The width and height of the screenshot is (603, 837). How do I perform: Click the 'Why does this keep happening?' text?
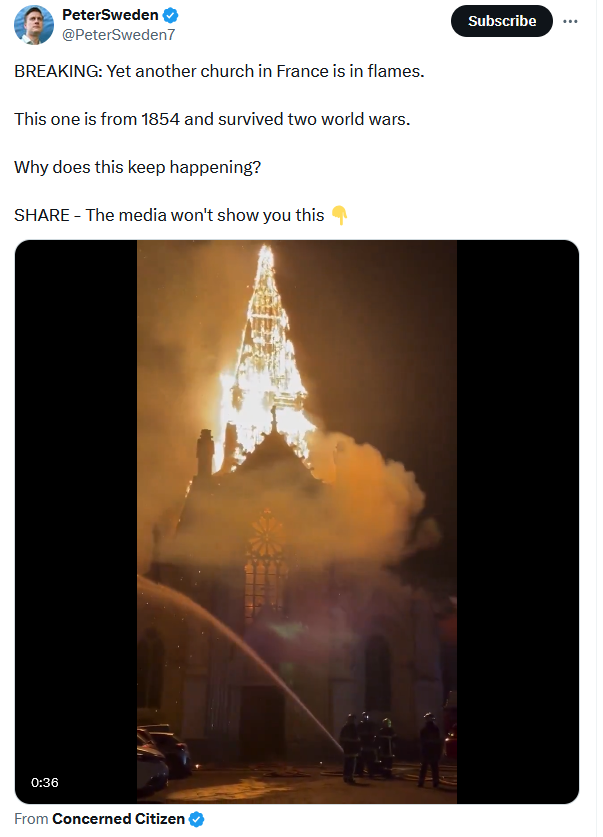[138, 167]
